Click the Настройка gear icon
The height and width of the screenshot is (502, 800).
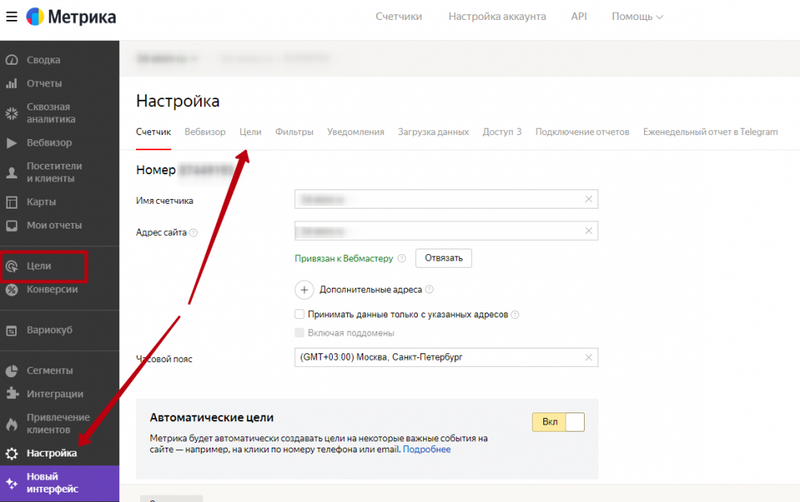[12, 454]
